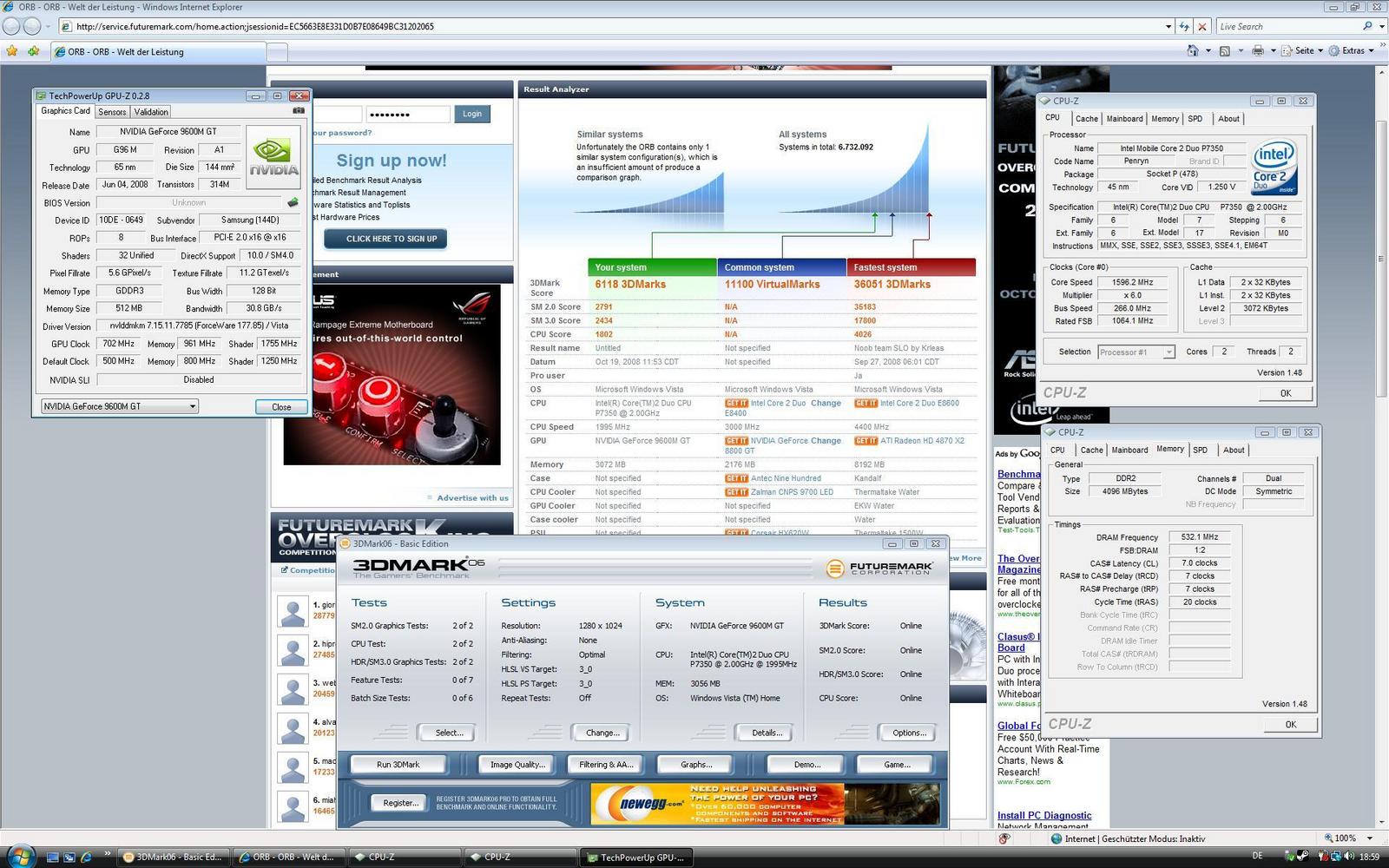The height and width of the screenshot is (868, 1389).
Task: Click the IE home page icon
Action: pyautogui.click(x=1193, y=51)
